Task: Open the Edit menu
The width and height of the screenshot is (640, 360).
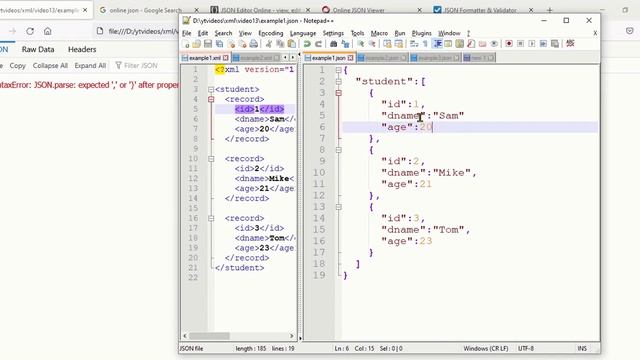Action: point(203,33)
